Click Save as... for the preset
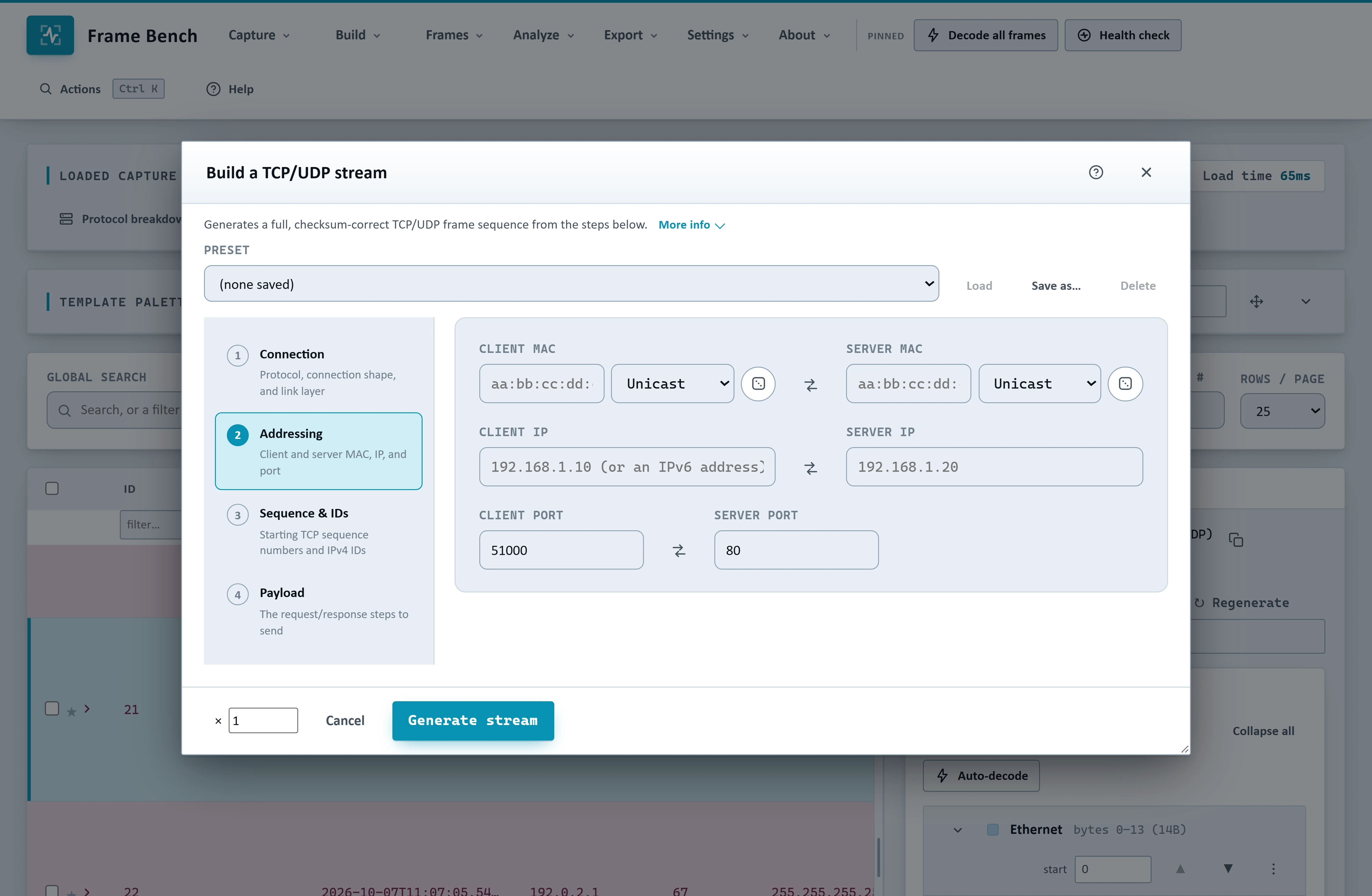Screen dimensions: 1372x896 click(x=1056, y=286)
